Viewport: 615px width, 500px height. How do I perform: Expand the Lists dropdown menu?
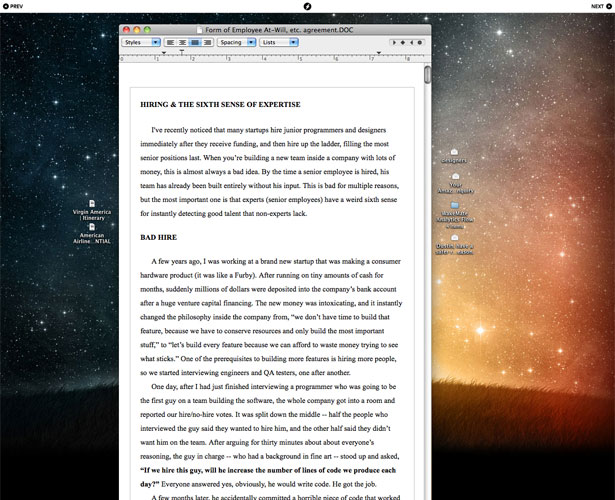279,42
